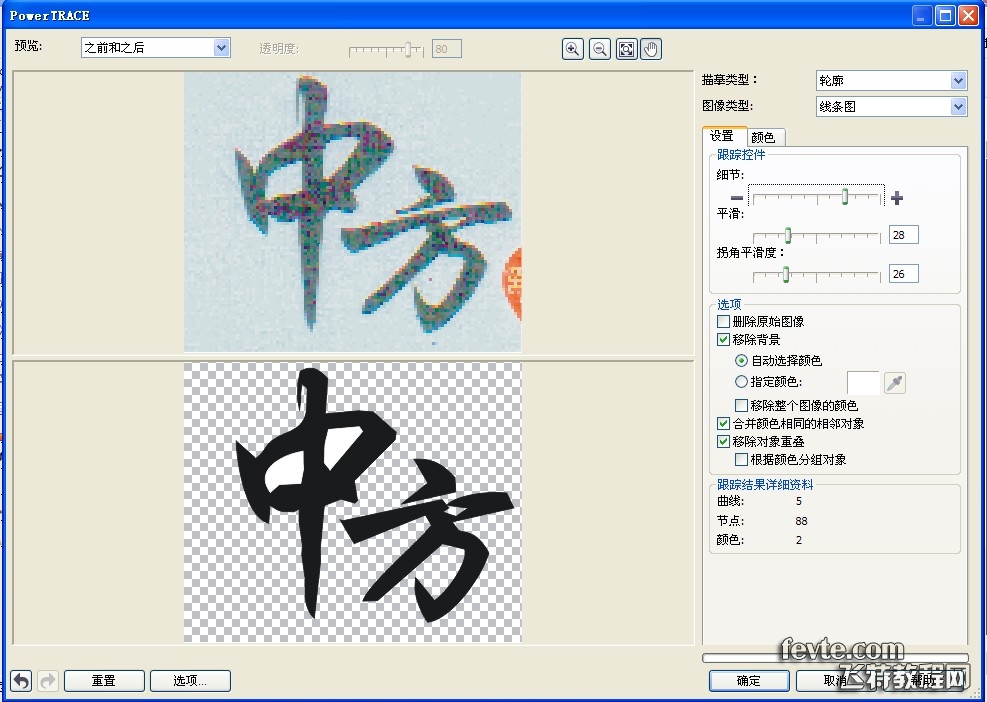Click the 平滑 value field showing 28
This screenshot has width=987, height=702.
coord(904,235)
